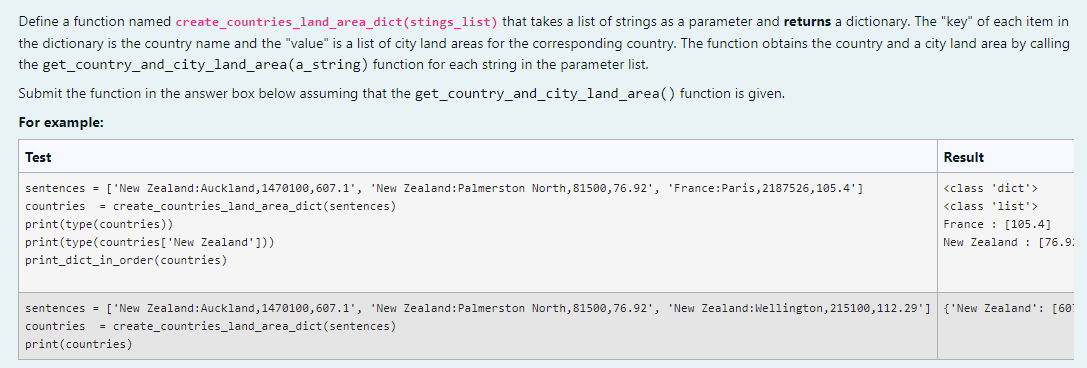Click <class 'dict'> result value
Image resolution: width=1087 pixels, height=368 pixels.
tap(991, 189)
